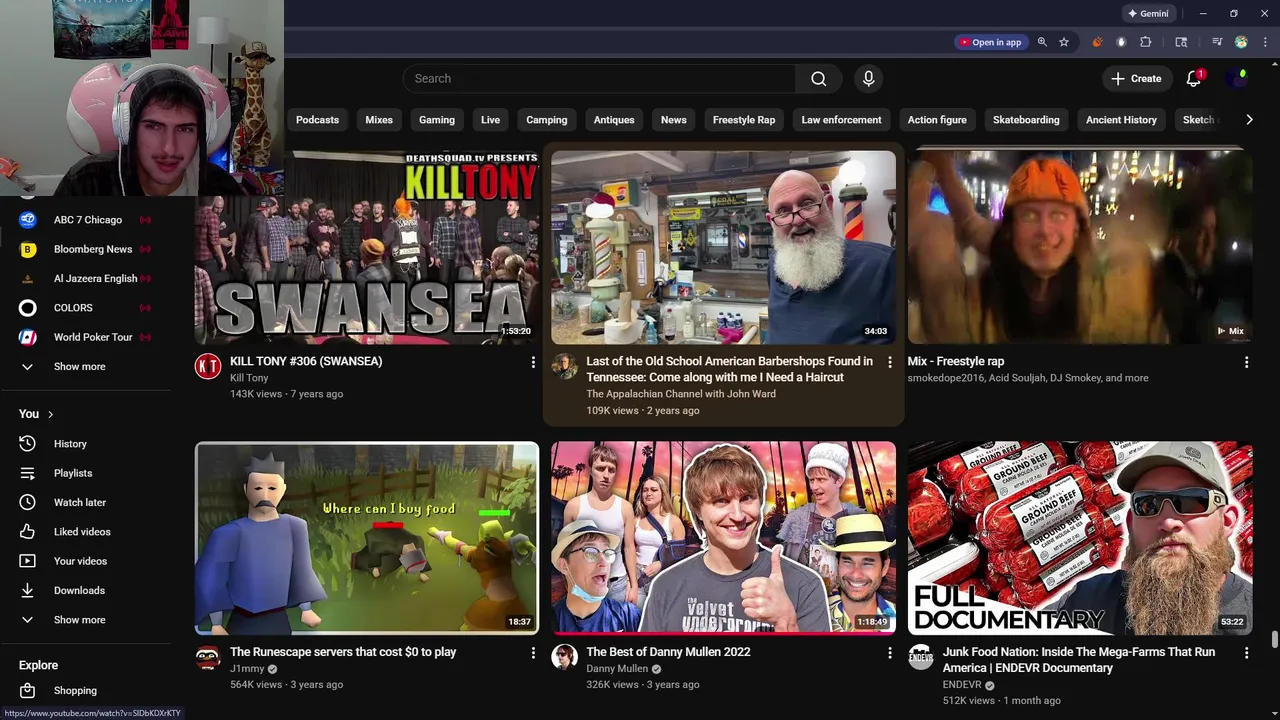Image resolution: width=1280 pixels, height=720 pixels.
Task: Open the media controls music-note icon
Action: point(1217,42)
